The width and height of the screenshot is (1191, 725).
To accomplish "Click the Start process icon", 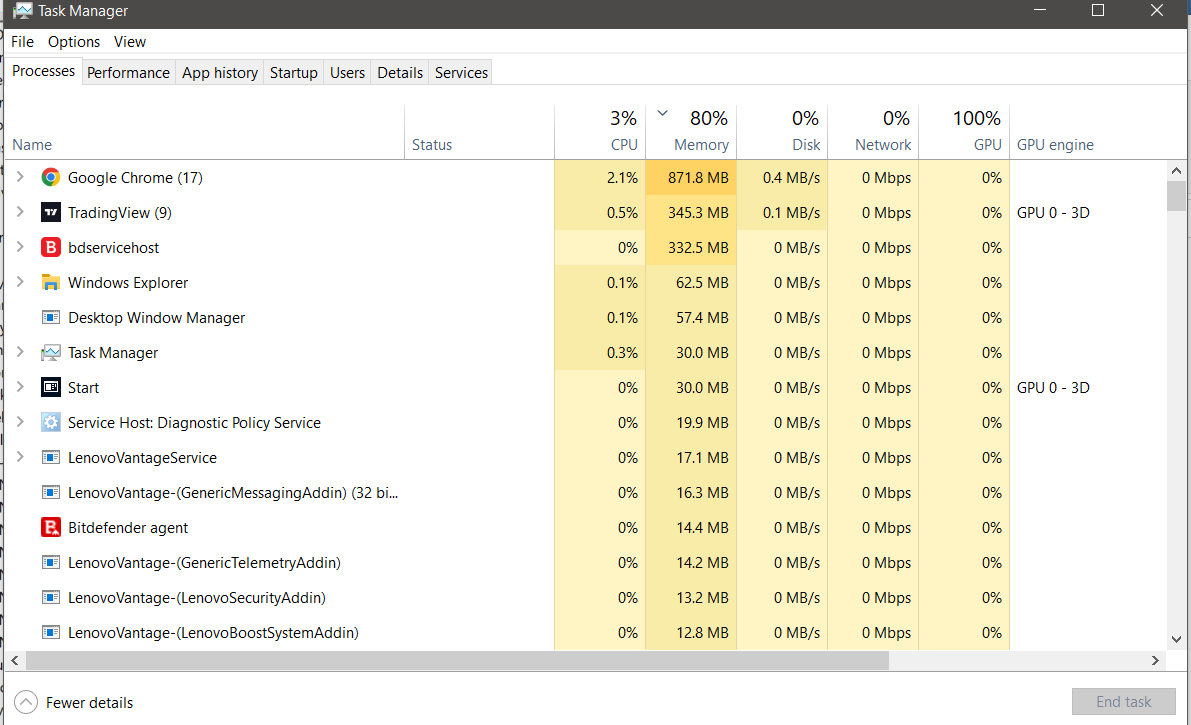I will [x=51, y=388].
